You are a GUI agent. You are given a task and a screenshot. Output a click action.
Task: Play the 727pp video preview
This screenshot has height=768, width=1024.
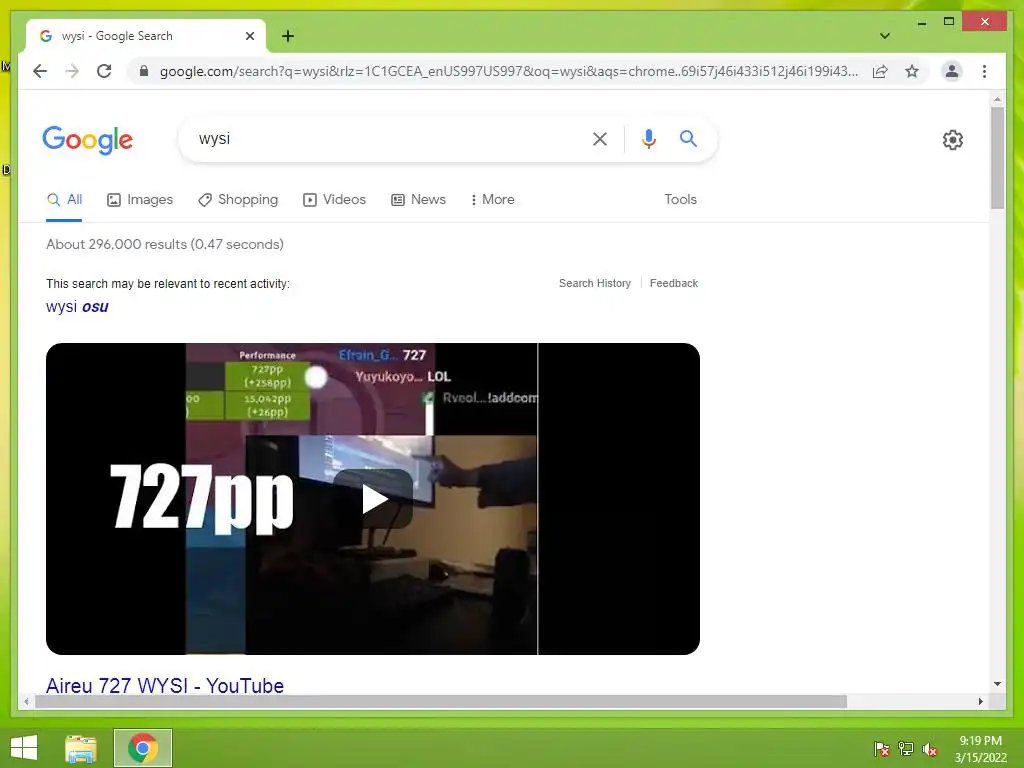(373, 499)
